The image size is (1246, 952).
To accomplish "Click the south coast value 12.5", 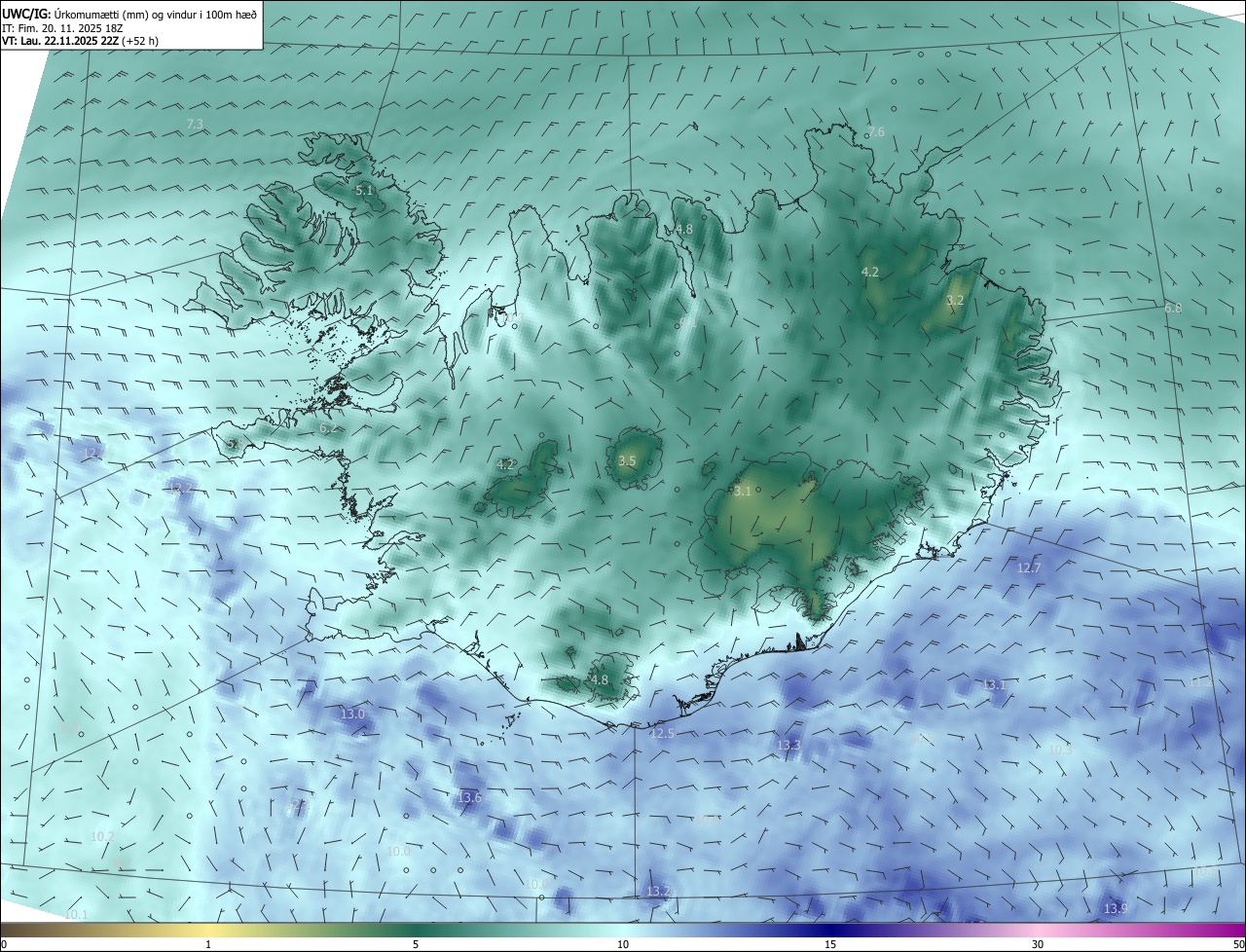I will point(662,733).
